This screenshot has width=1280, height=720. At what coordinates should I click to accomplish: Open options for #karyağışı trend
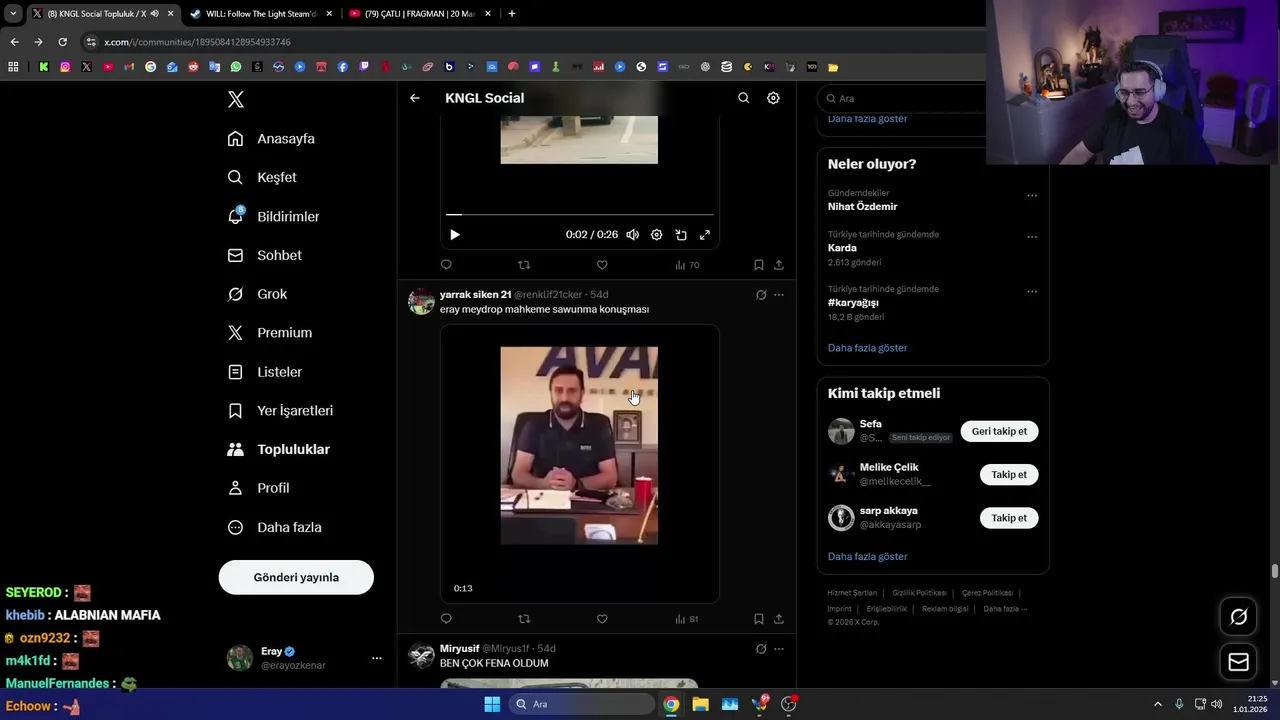point(1032,292)
